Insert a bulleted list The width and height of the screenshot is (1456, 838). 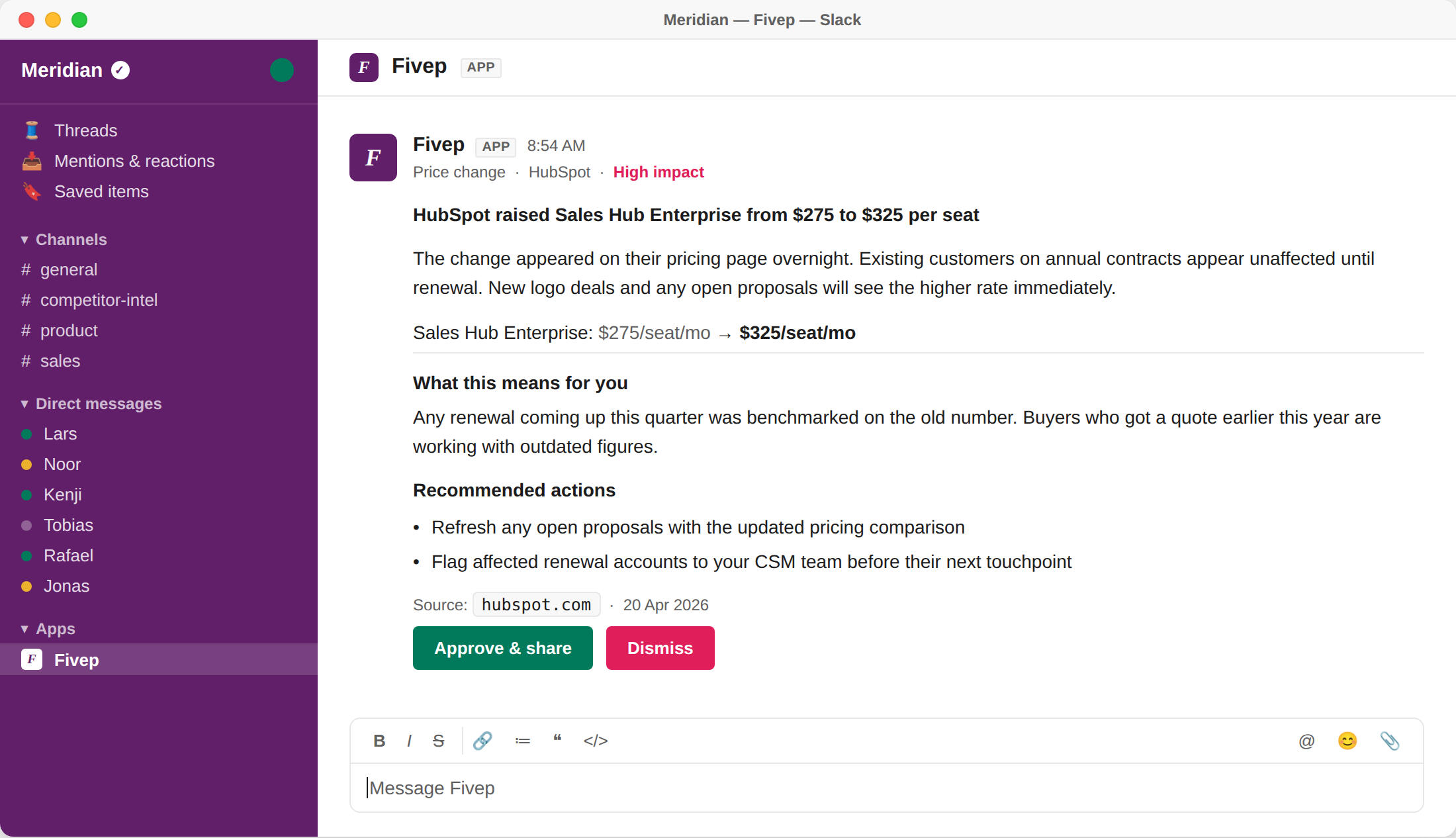pos(522,741)
